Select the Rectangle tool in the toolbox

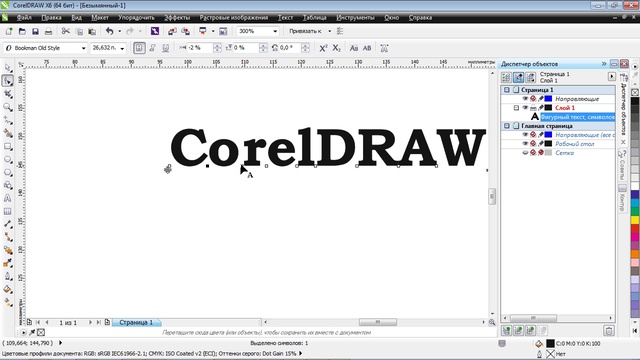pyautogui.click(x=7, y=146)
